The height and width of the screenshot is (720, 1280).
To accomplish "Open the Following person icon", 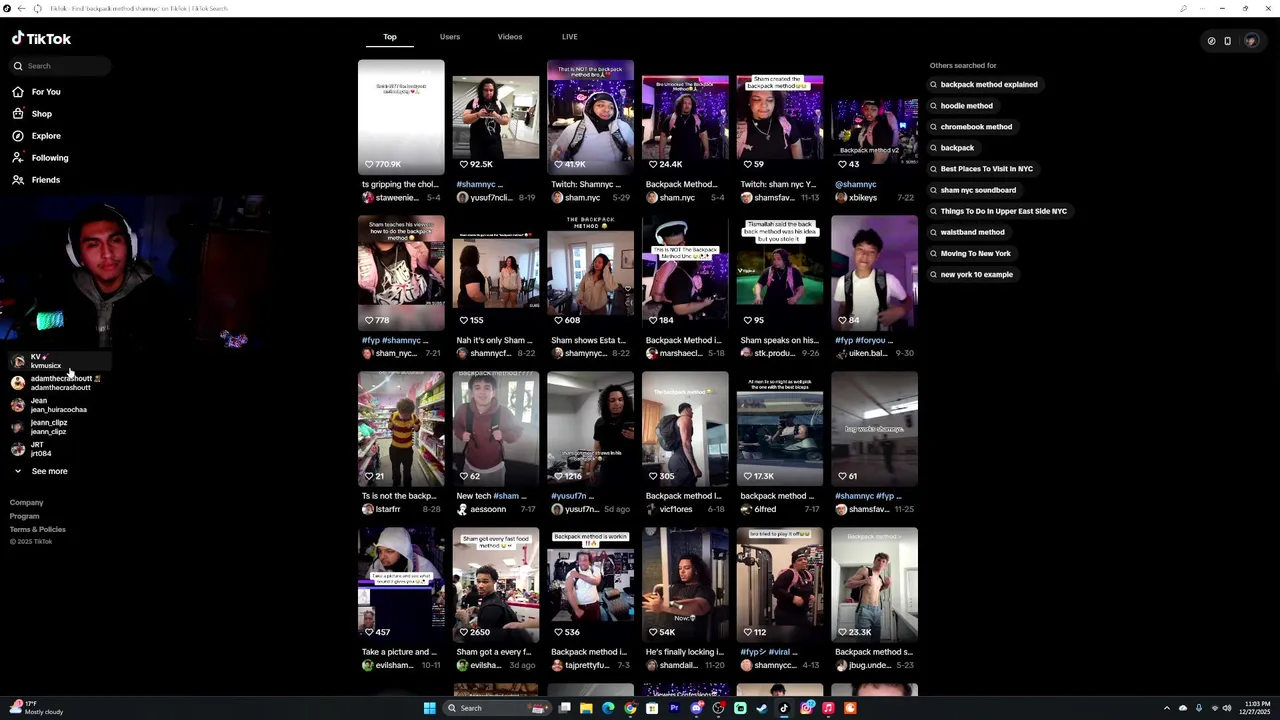I will click(x=18, y=158).
